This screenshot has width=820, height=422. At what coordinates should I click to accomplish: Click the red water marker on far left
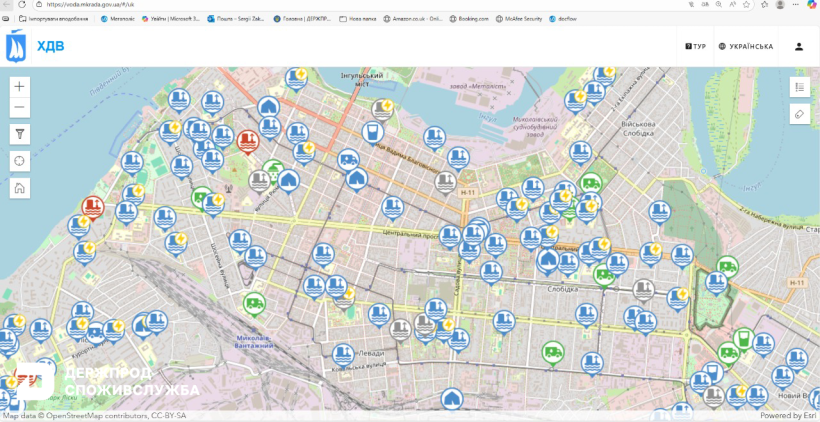pos(92,207)
